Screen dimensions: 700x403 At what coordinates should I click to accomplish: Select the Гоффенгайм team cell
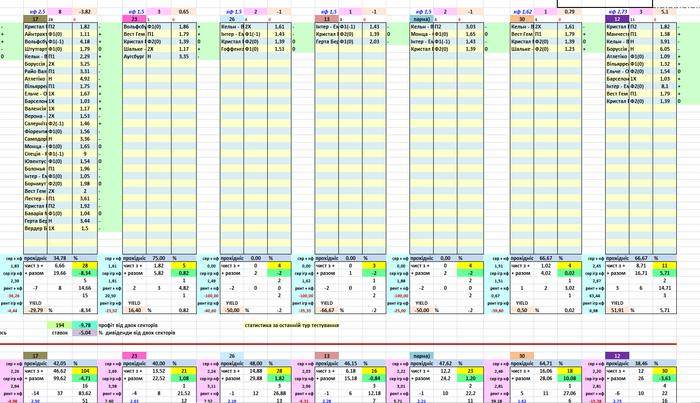232,49
